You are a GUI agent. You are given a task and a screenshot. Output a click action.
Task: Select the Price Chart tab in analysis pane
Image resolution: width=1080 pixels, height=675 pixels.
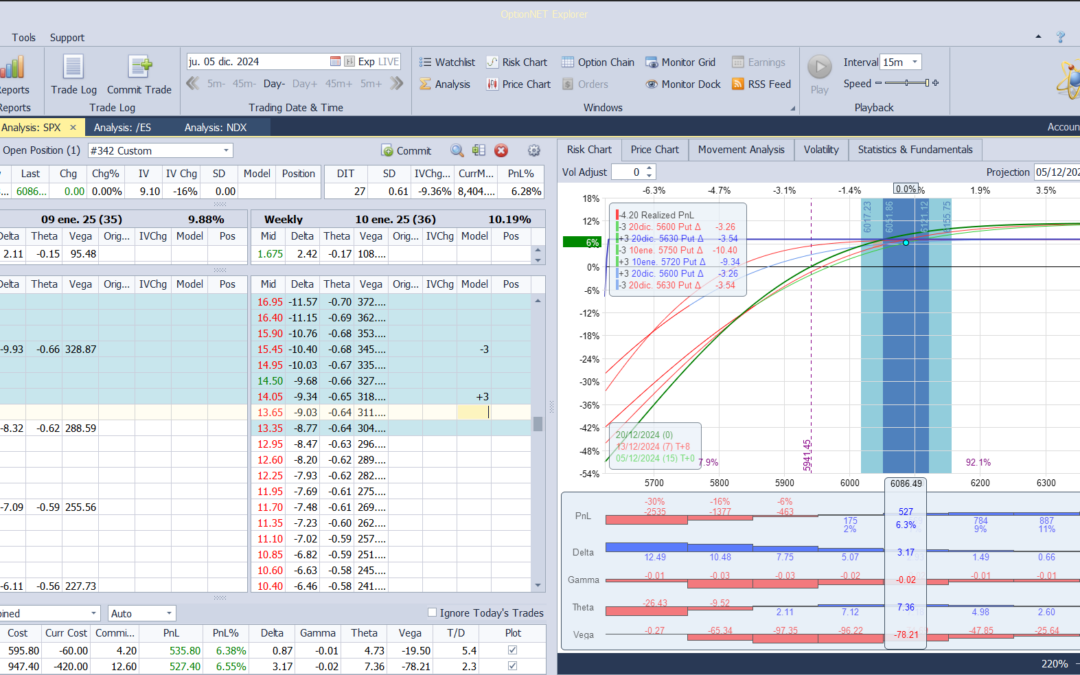[x=654, y=149]
